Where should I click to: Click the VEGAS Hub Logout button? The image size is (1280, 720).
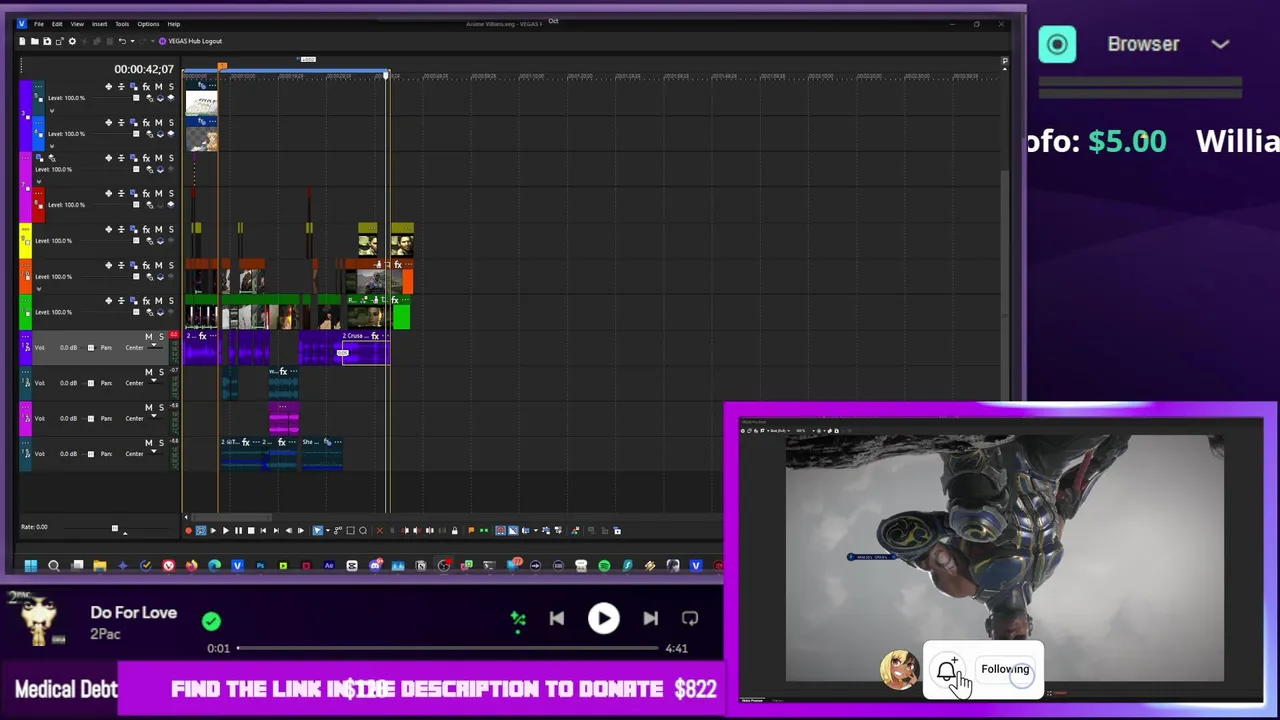click(190, 41)
